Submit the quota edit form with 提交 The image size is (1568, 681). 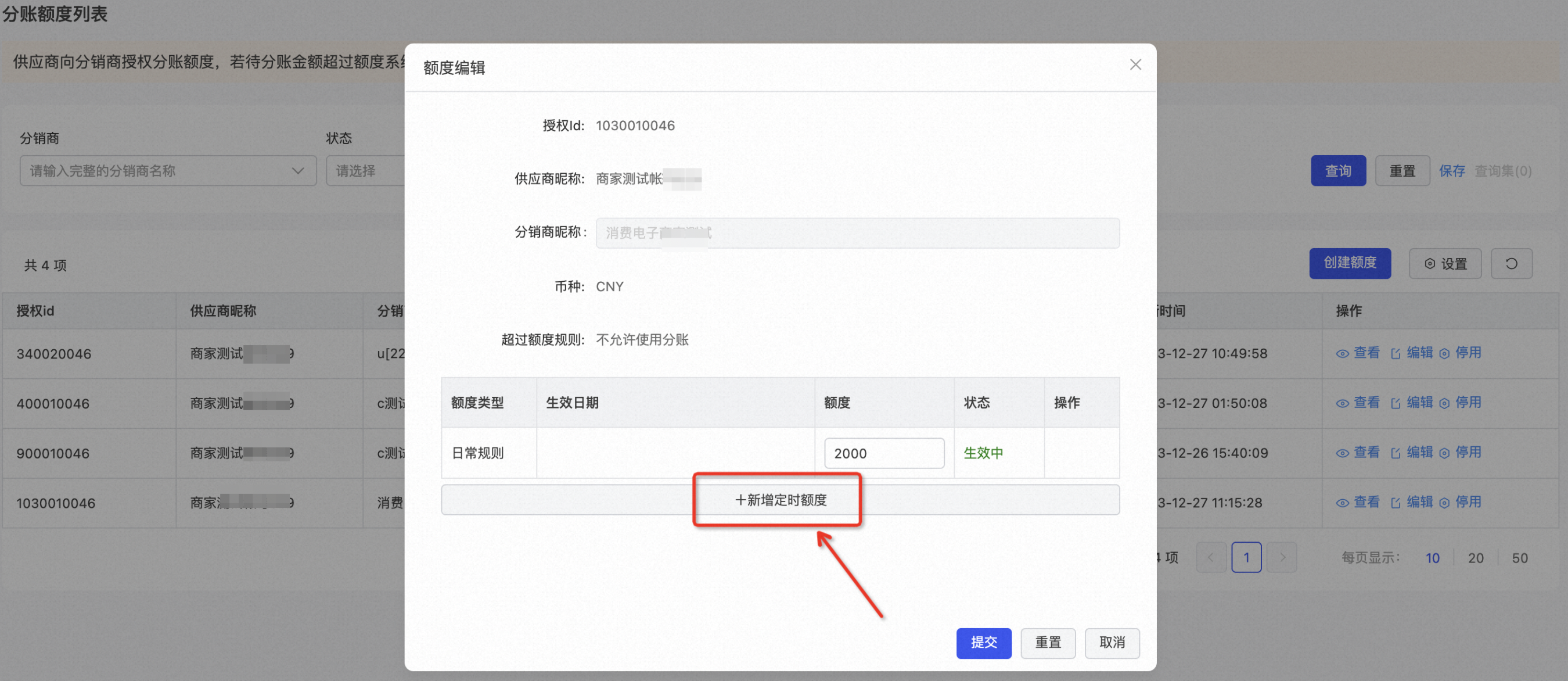click(x=984, y=643)
